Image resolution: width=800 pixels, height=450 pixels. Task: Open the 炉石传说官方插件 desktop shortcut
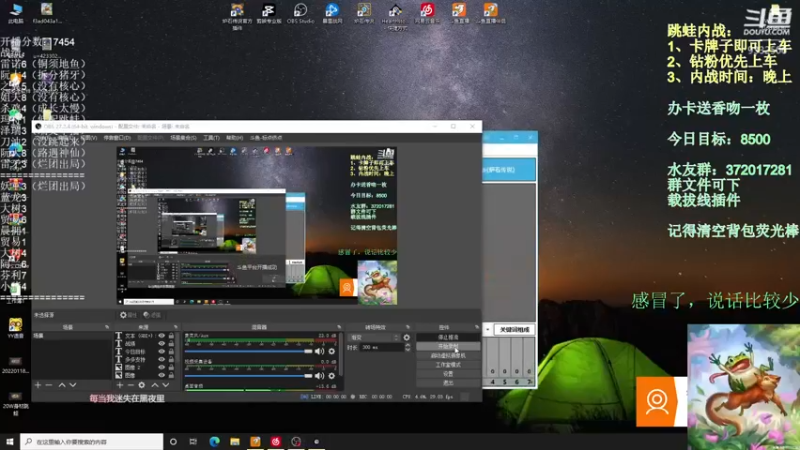237,15
